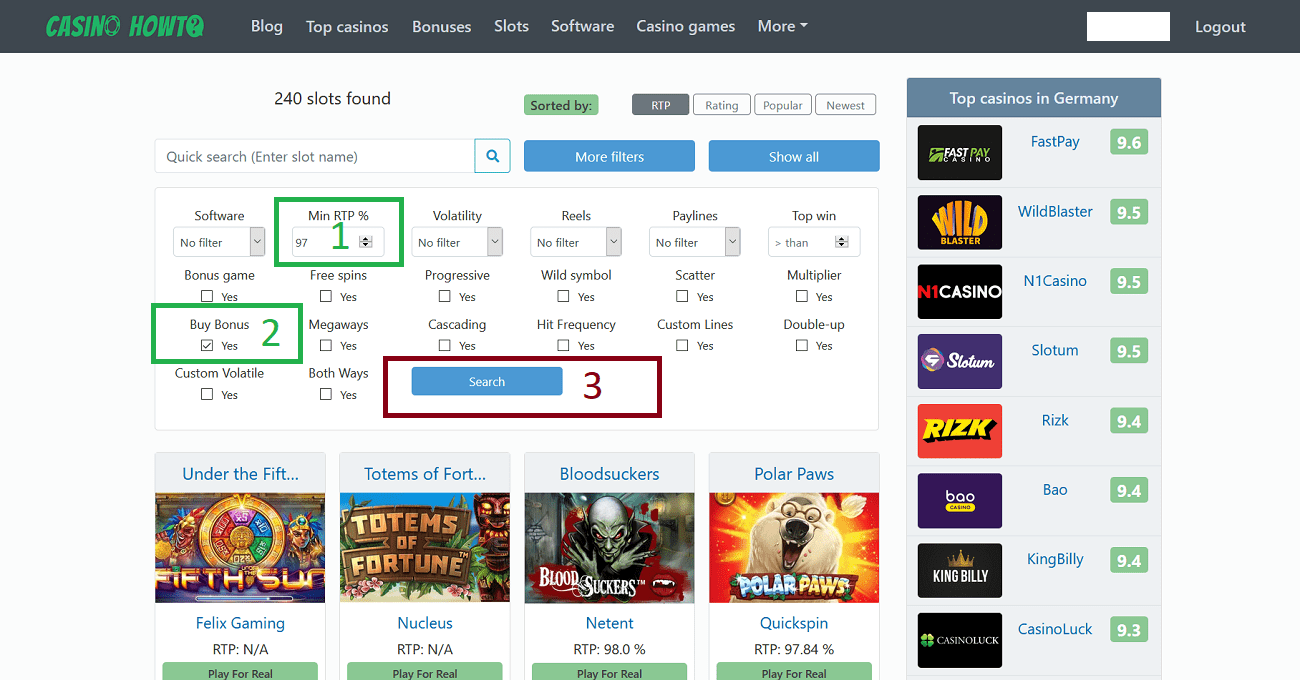This screenshot has width=1300, height=680.
Task: Open the Bao casino logo
Action: coord(960,500)
